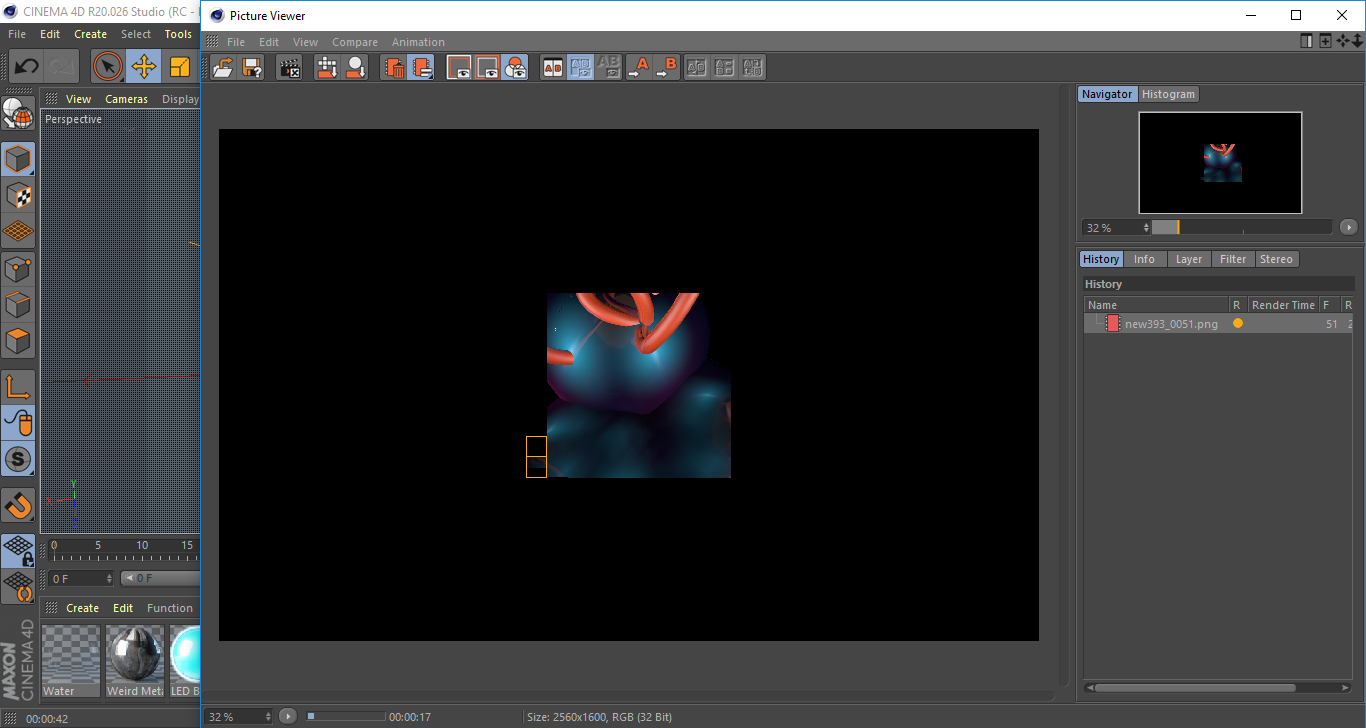Open the Compare menu
The height and width of the screenshot is (728, 1366).
pyautogui.click(x=355, y=42)
